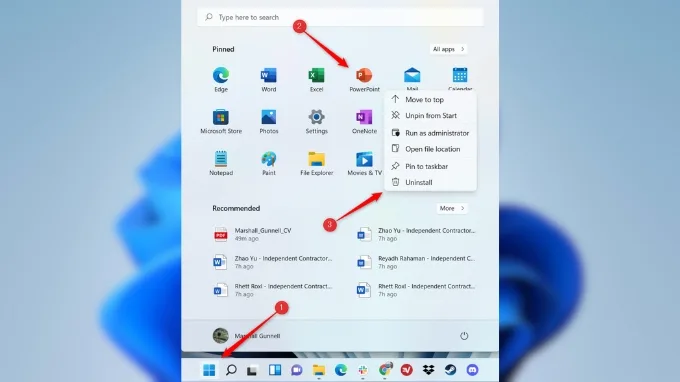Expand the All apps list
Viewport: 680px width, 382px height.
448,49
